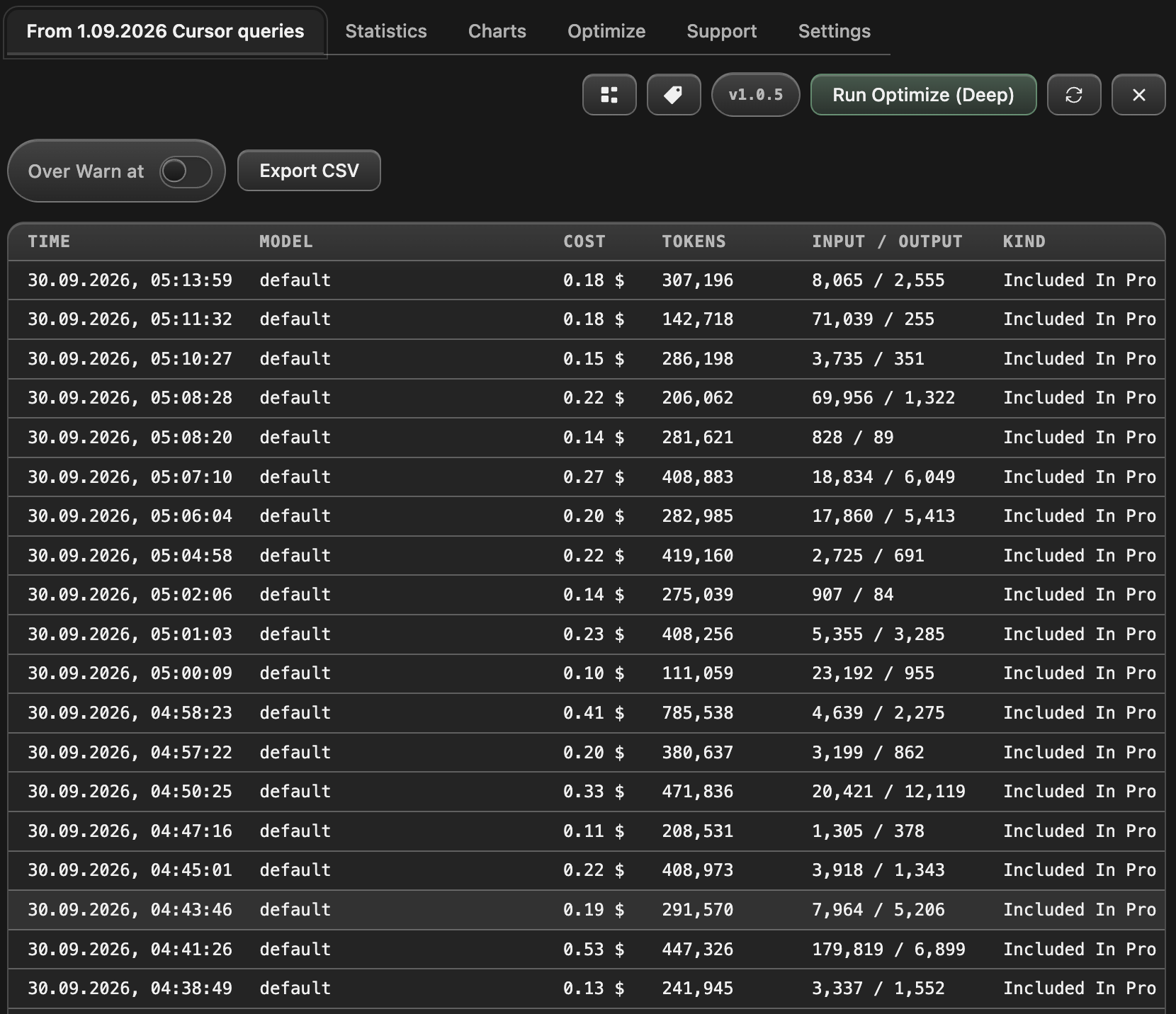Image resolution: width=1176 pixels, height=1014 pixels.
Task: Click the 179,819 / 6,899 input/output value
Action: click(888, 950)
